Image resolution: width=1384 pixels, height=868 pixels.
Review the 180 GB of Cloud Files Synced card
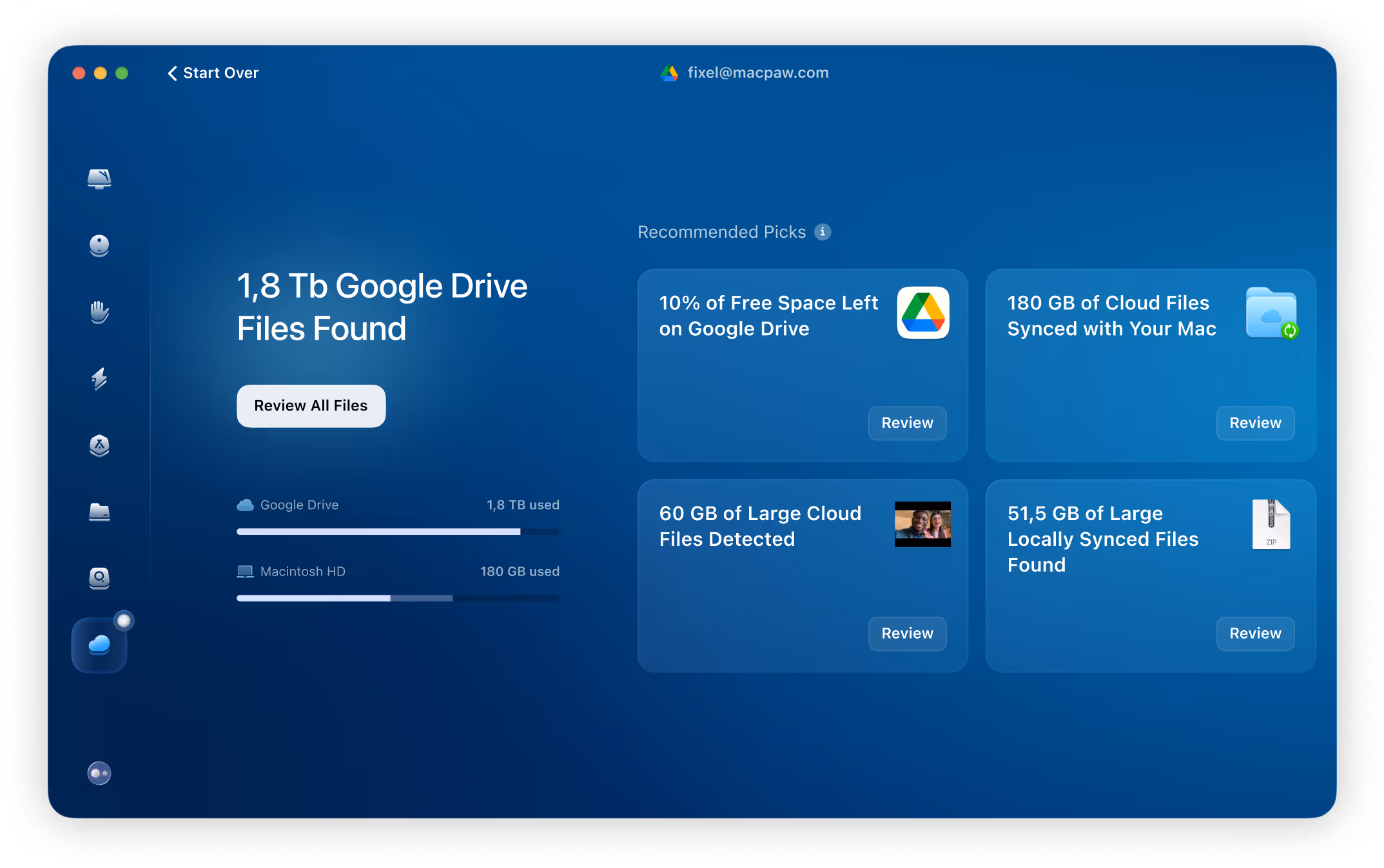coord(1255,423)
